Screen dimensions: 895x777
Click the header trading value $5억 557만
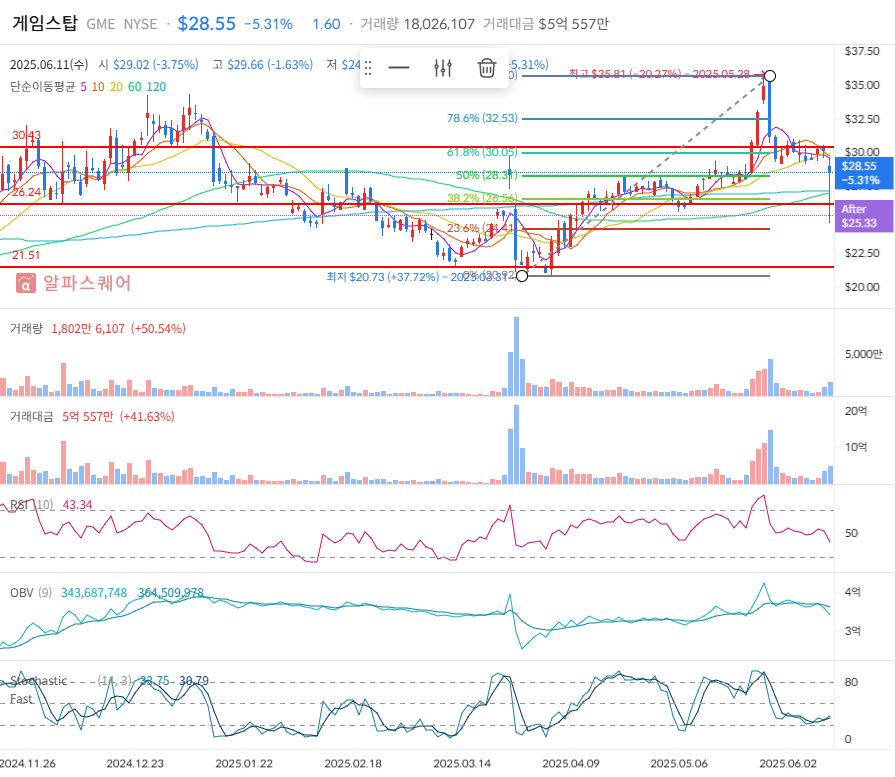tap(574, 25)
